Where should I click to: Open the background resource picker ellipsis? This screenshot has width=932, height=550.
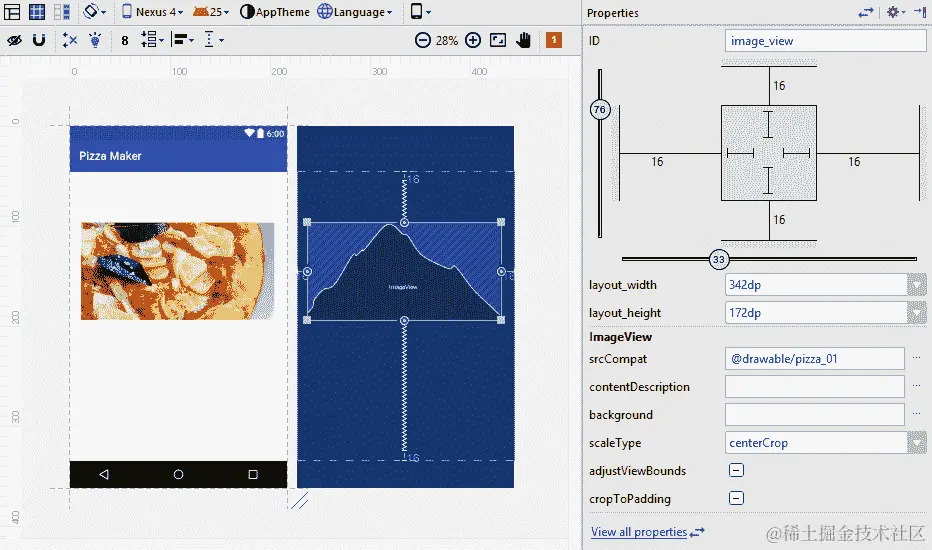coord(917,414)
